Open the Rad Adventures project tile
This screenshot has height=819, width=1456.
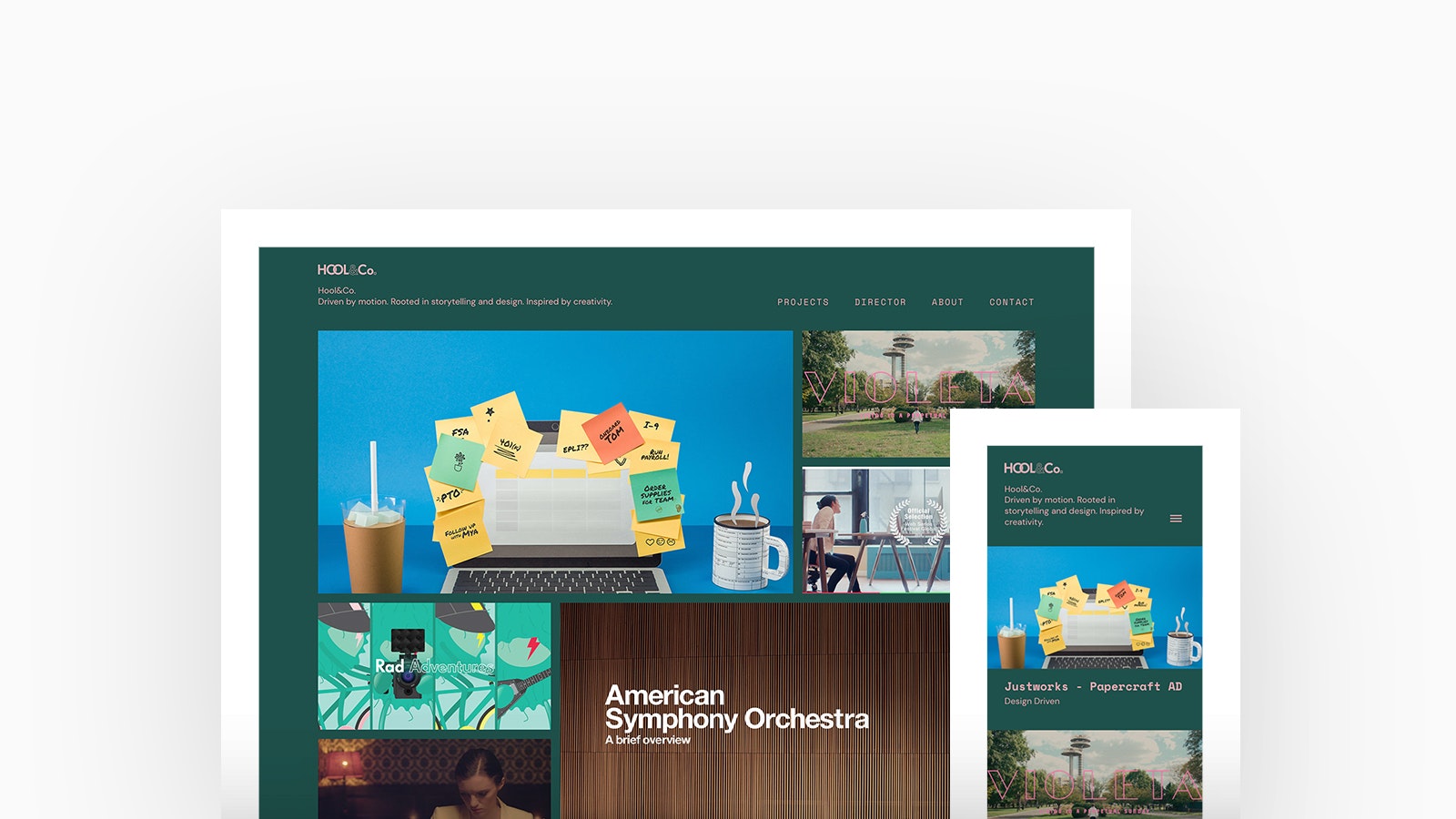click(x=434, y=666)
